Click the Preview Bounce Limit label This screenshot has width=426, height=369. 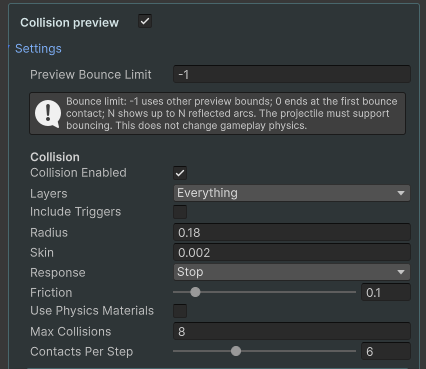coord(91,74)
